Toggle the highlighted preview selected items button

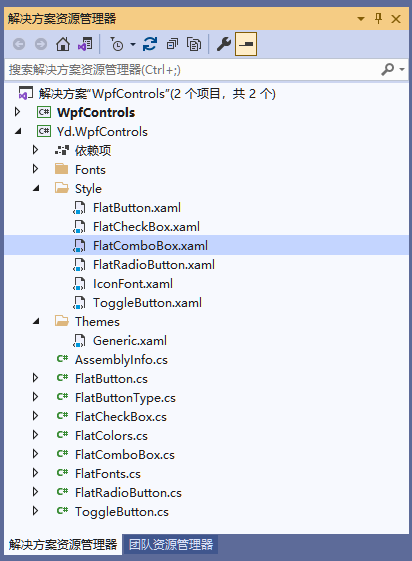[x=246, y=44]
